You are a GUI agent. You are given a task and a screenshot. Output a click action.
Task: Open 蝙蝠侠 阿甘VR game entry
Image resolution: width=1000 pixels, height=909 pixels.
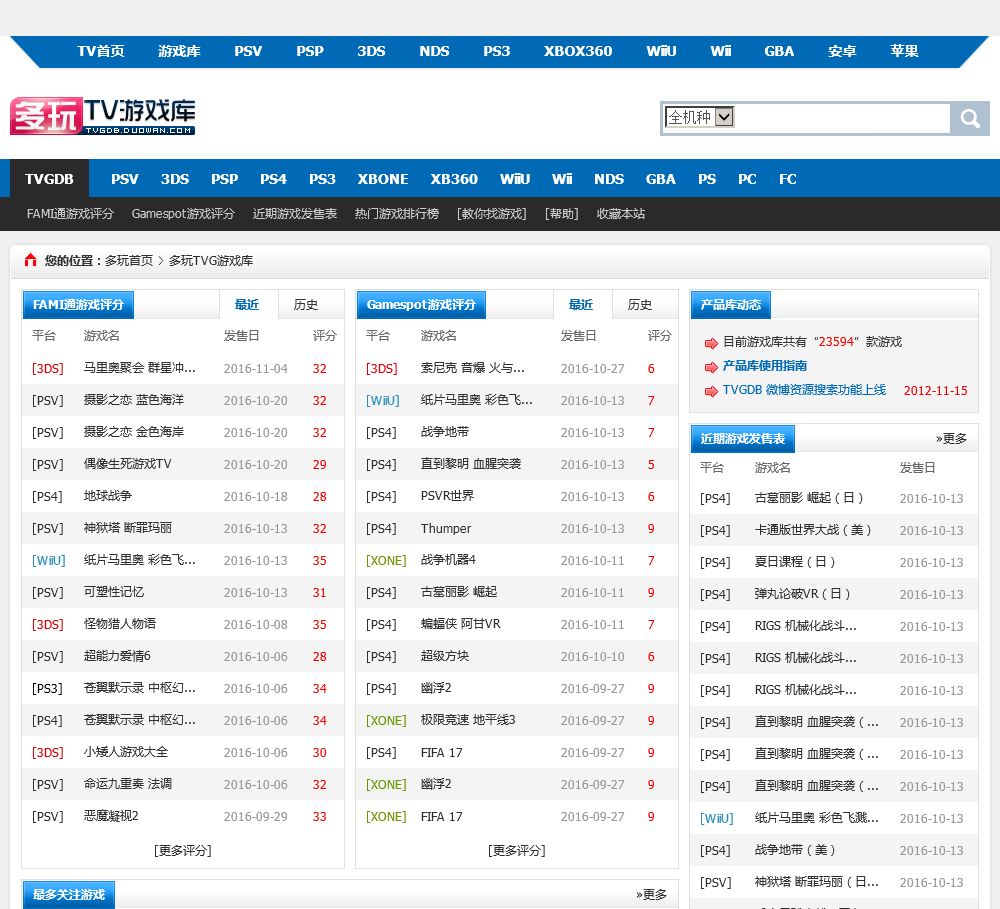[x=460, y=624]
